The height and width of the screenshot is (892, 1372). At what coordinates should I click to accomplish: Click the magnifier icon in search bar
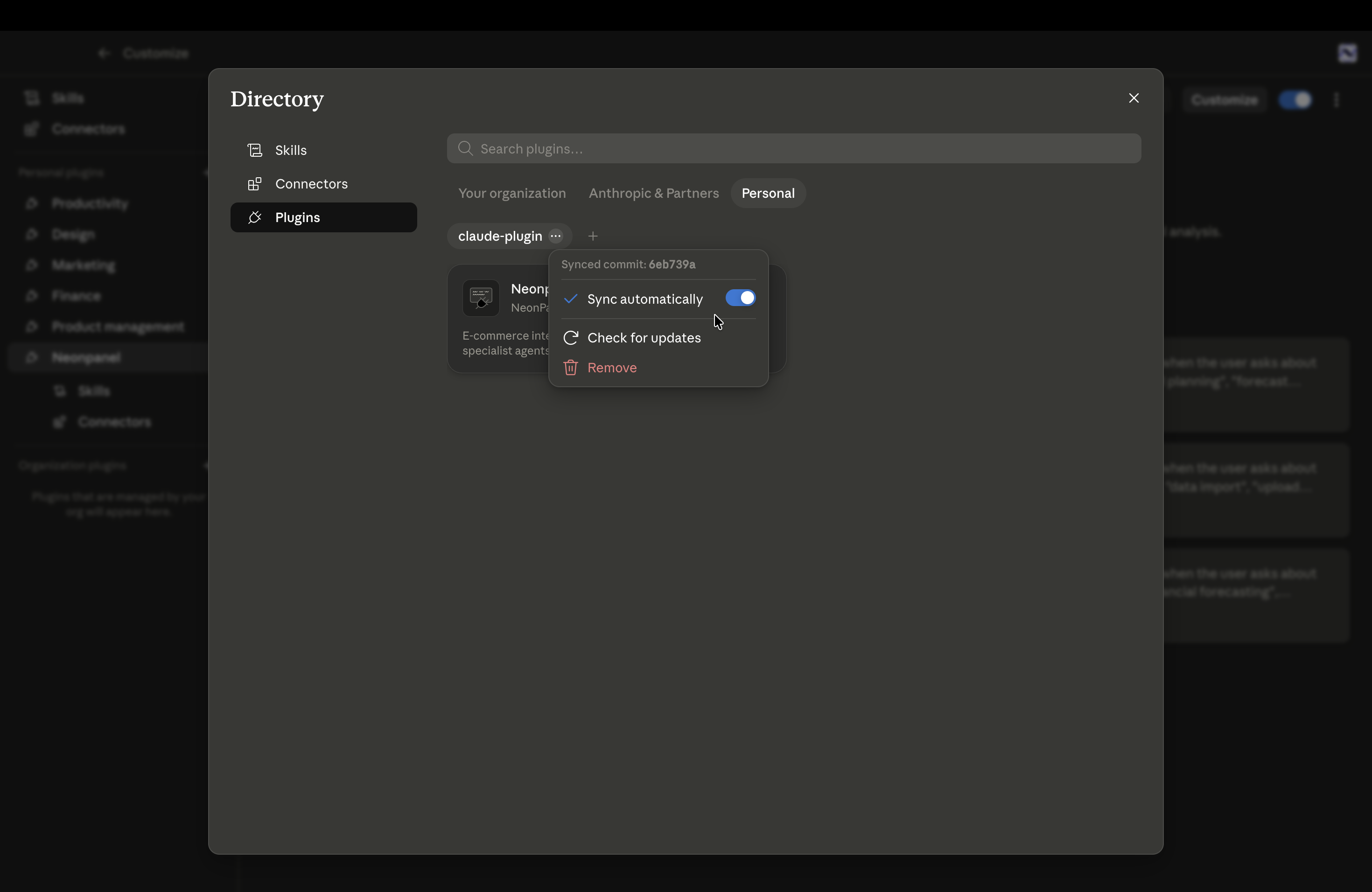coord(465,149)
